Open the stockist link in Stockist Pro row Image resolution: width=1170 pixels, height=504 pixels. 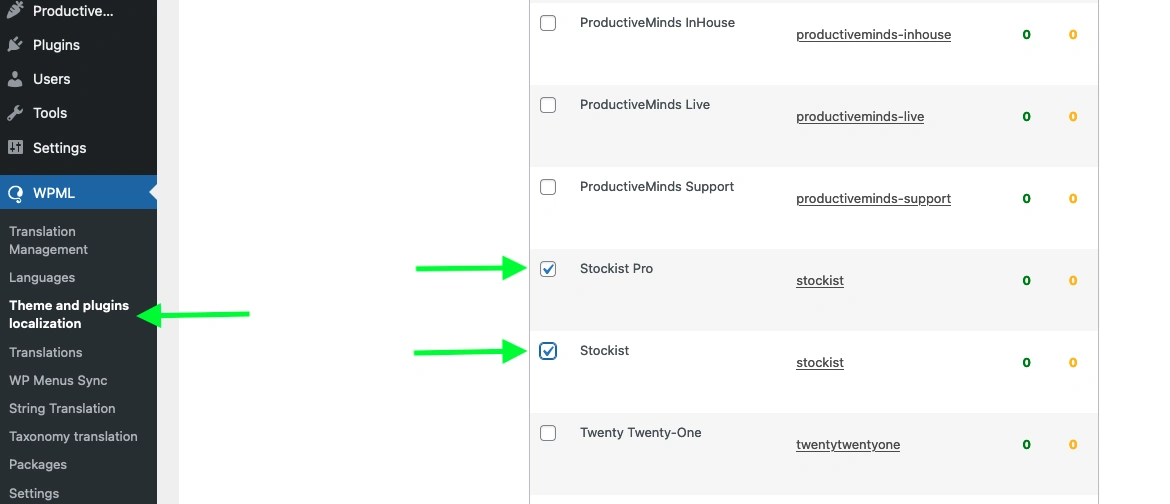click(820, 281)
